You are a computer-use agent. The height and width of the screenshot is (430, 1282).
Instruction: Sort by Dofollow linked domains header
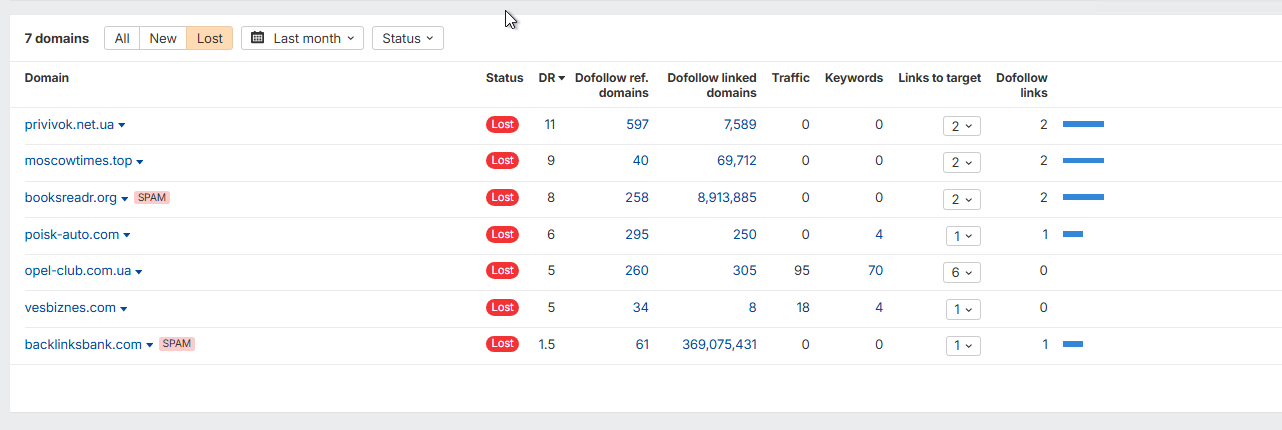[712, 85]
